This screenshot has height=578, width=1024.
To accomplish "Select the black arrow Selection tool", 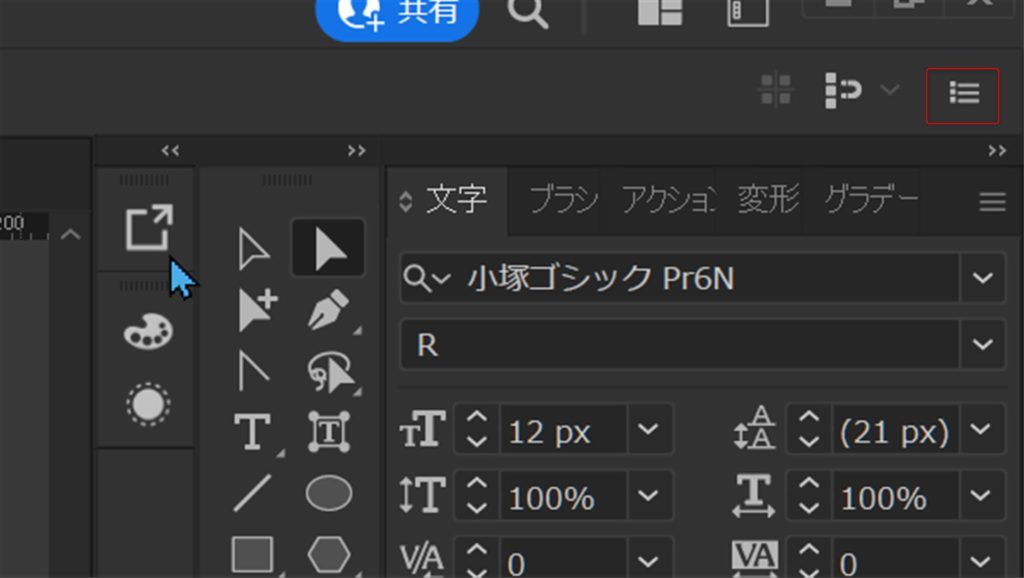I will (328, 248).
